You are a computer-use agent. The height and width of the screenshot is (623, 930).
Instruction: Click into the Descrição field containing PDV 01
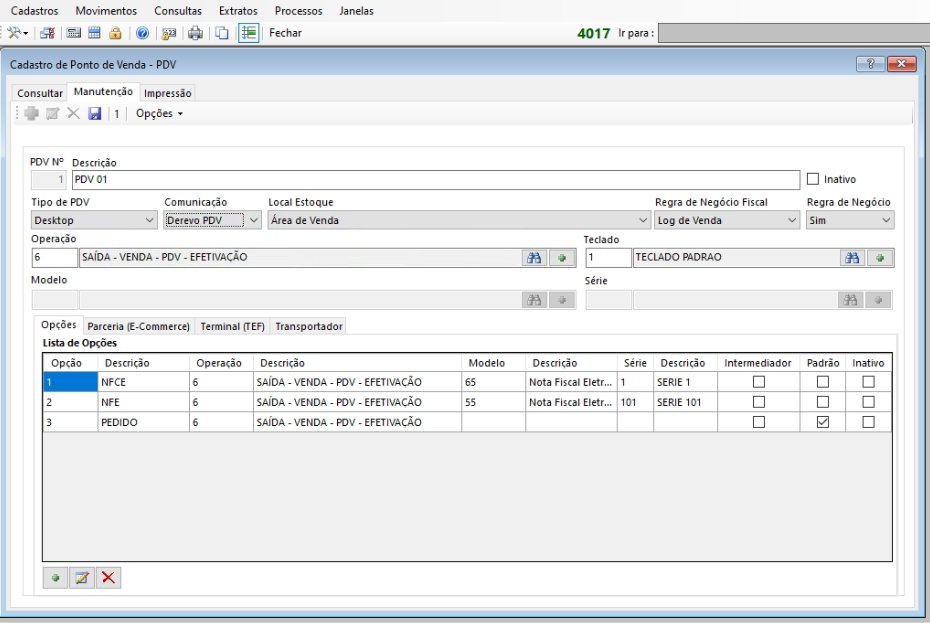tap(435, 180)
